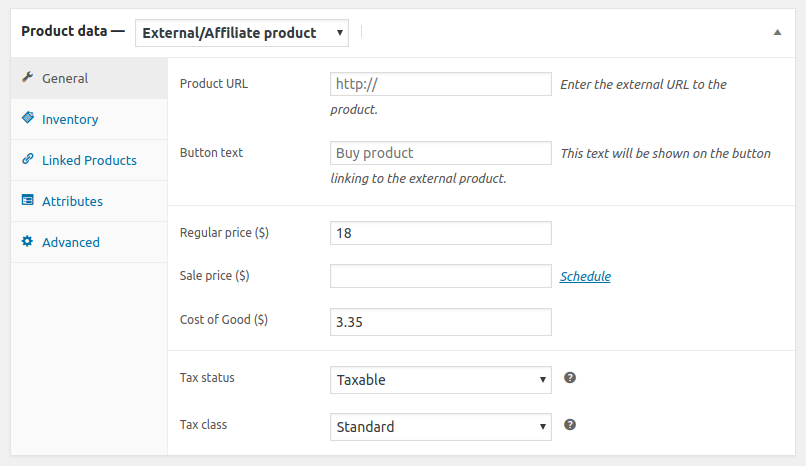Open the product type dropdown
This screenshot has width=806, height=466.
coord(242,33)
